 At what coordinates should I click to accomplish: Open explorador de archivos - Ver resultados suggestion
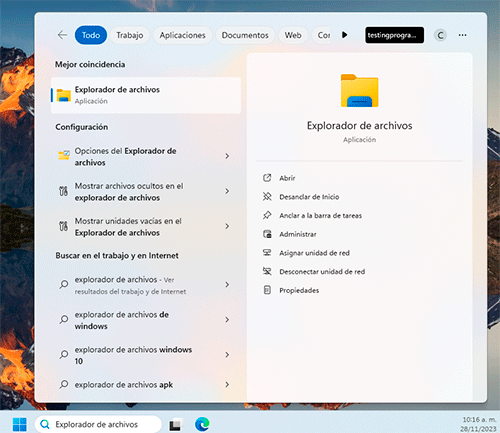[x=146, y=285]
